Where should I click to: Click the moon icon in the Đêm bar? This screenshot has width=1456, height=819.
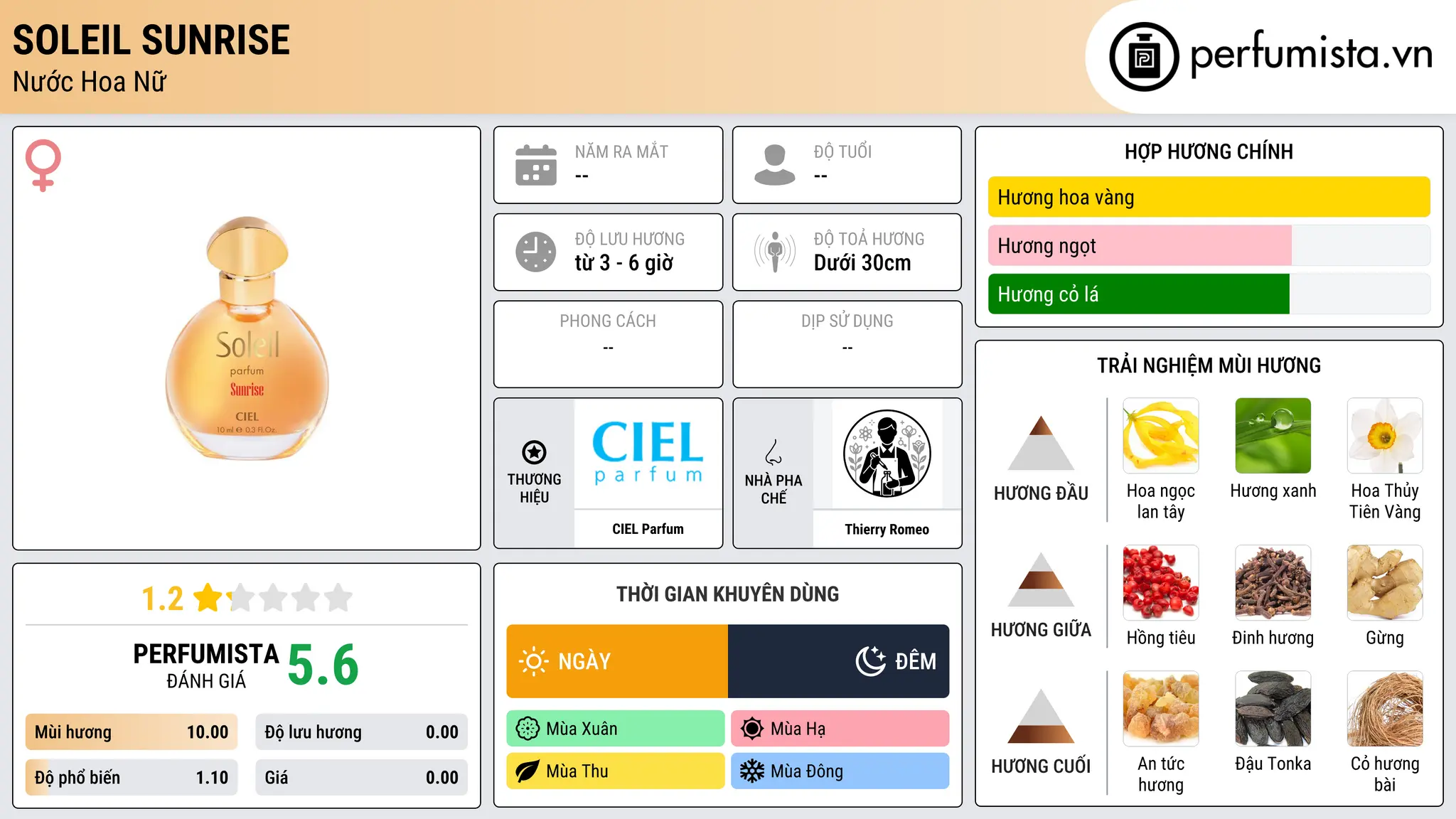click(x=870, y=661)
